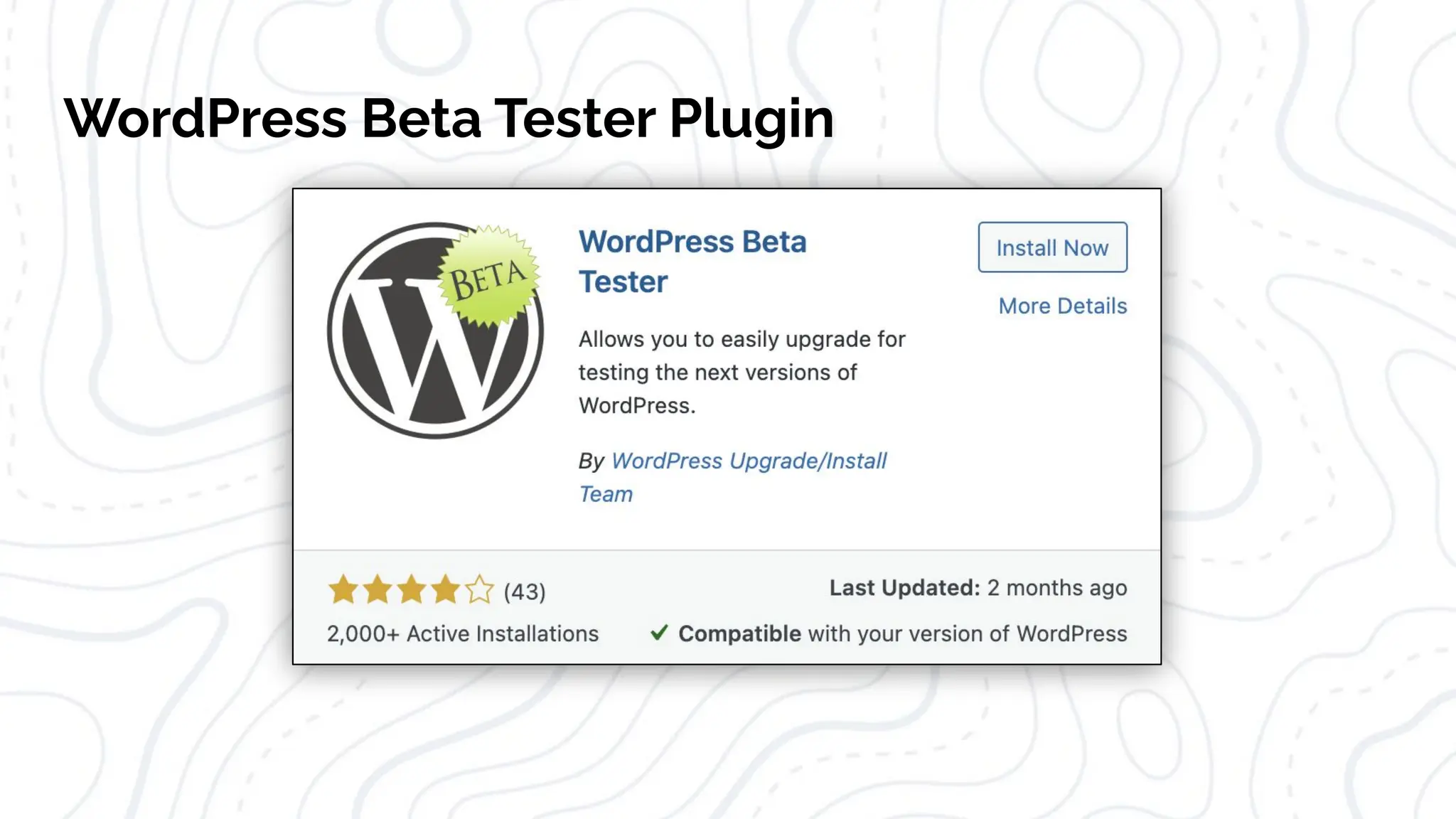Open the More Details link
The image size is (1456, 819).
(1063, 306)
